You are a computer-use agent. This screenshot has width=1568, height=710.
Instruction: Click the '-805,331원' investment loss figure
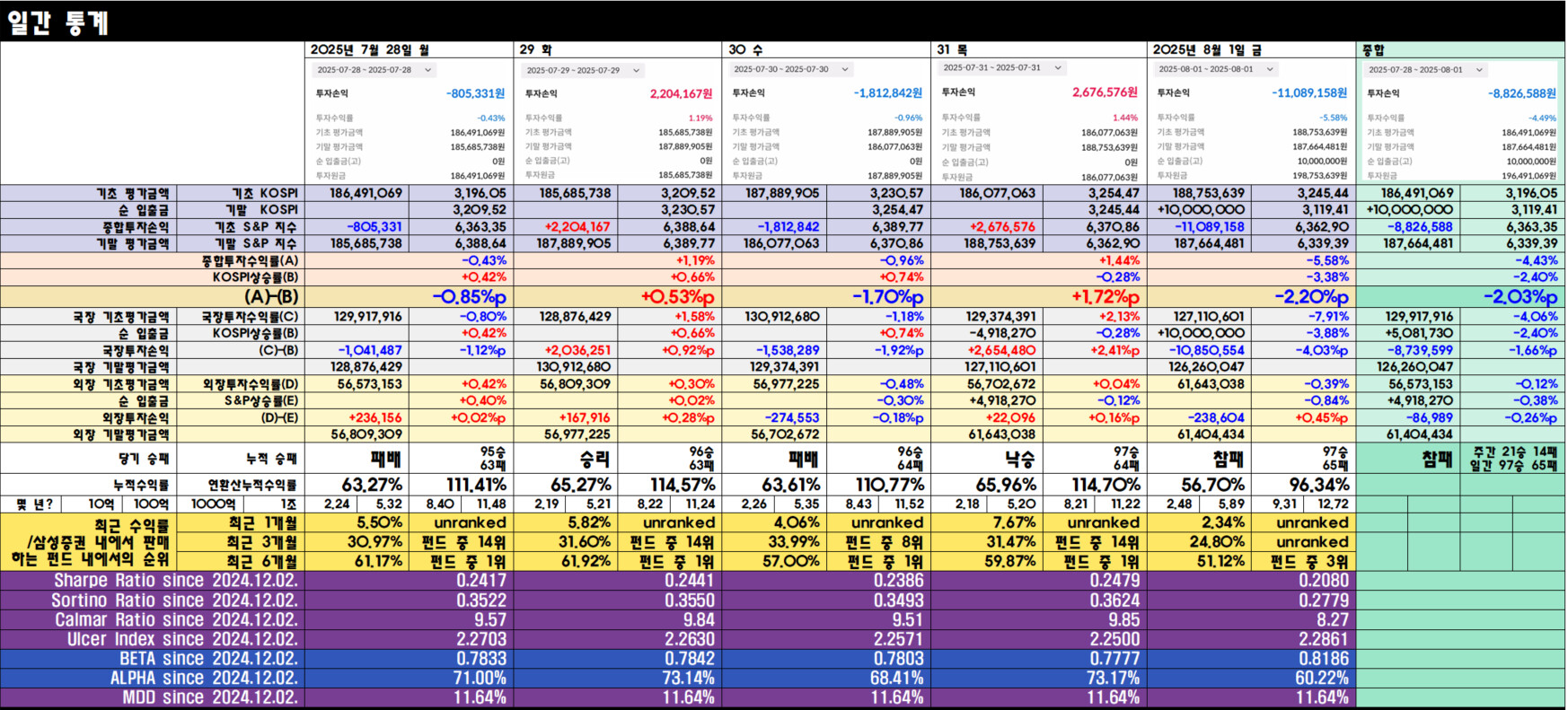pyautogui.click(x=475, y=93)
